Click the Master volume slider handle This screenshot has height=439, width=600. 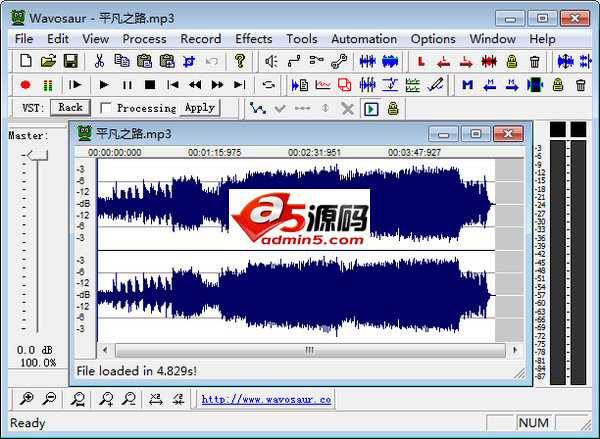pyautogui.click(x=37, y=155)
